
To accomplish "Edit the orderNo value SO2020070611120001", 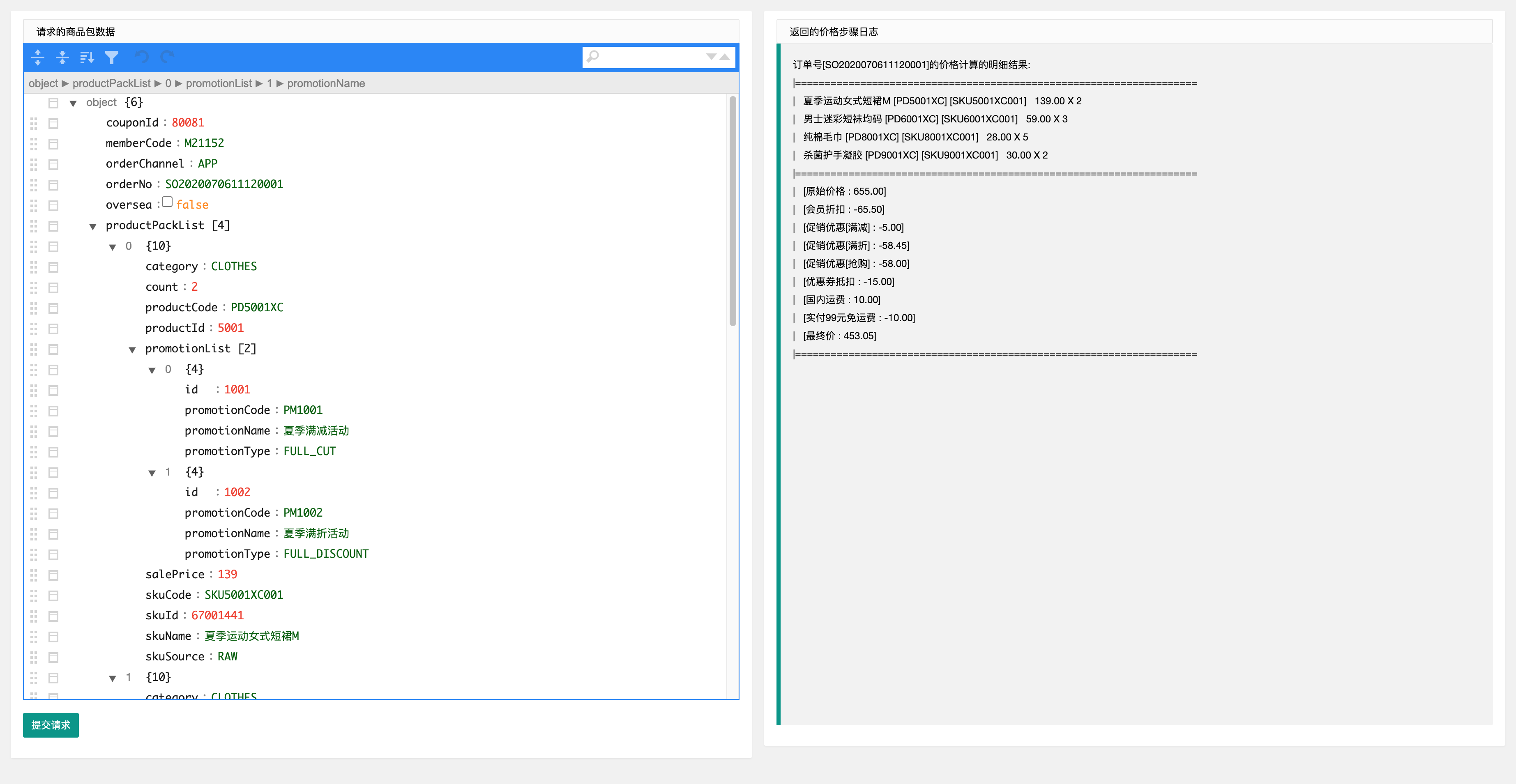I will (224, 184).
